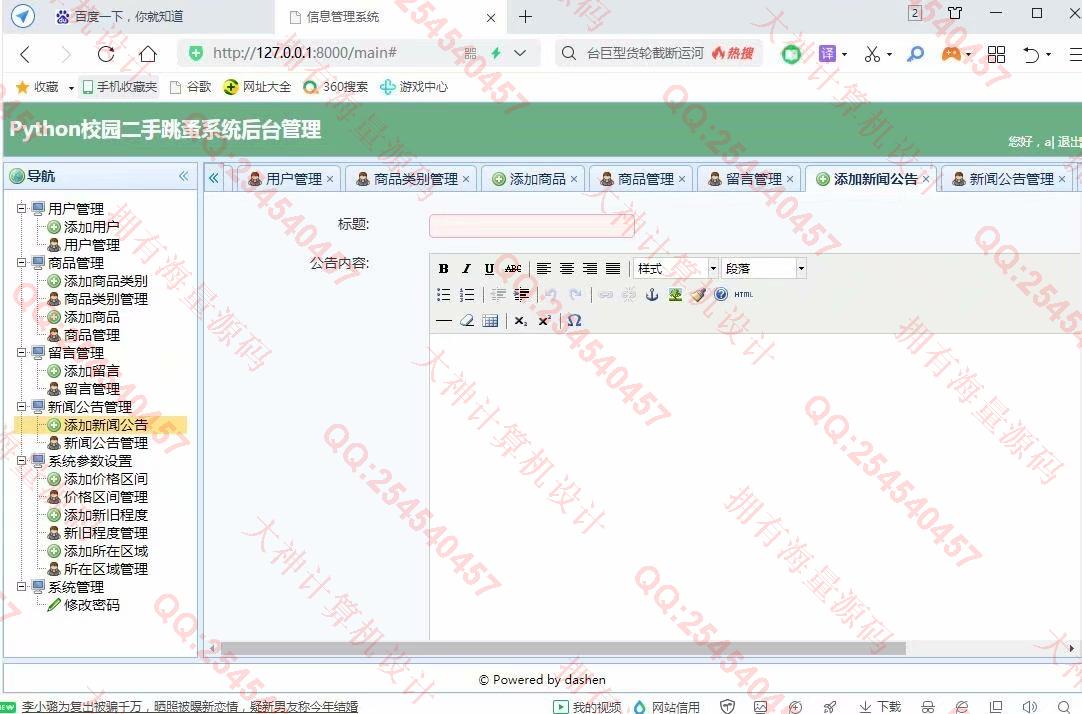
Task: Open the 360搜索 bookmark
Action: click(336, 87)
